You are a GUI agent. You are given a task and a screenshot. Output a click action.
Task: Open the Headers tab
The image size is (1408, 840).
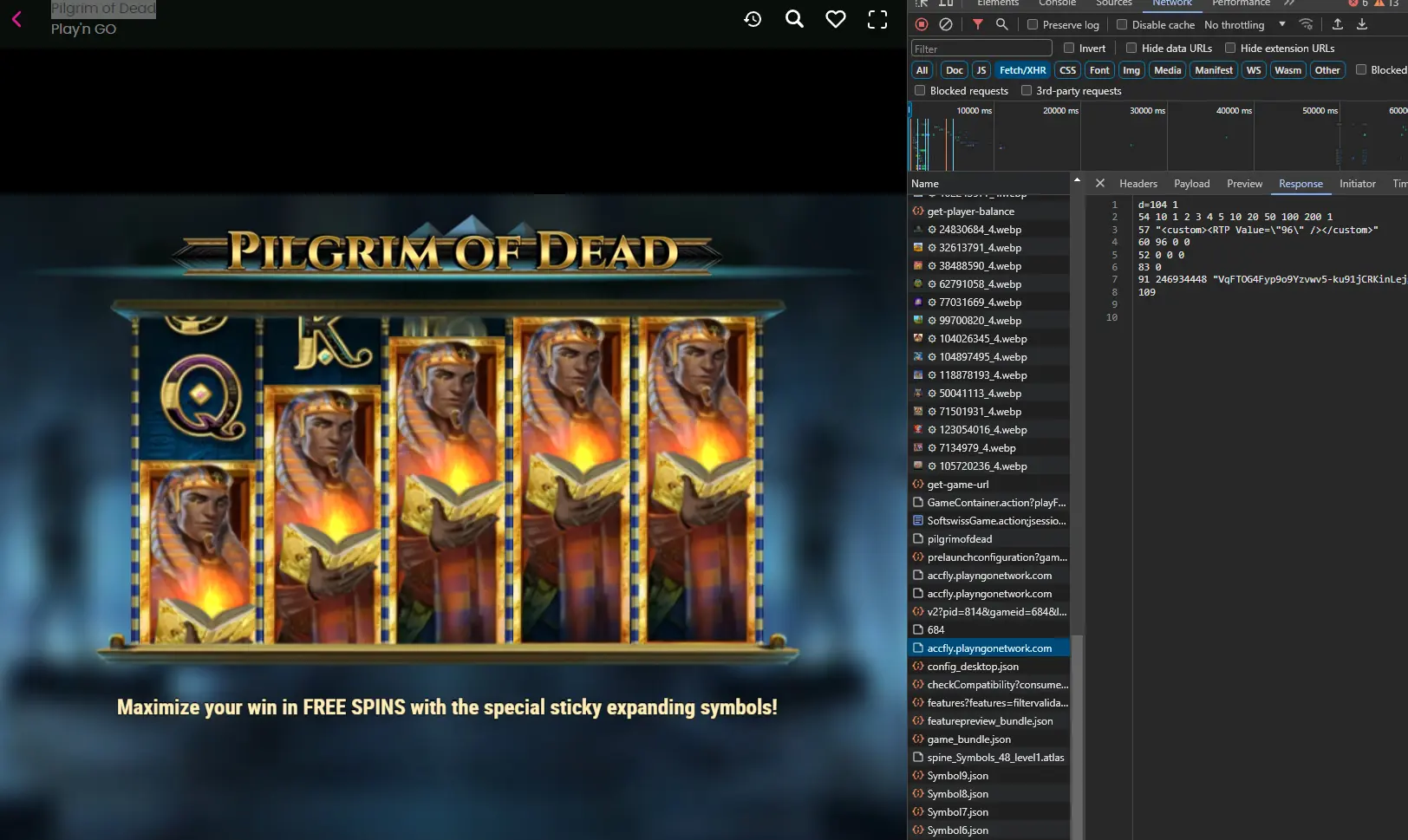pos(1138,184)
